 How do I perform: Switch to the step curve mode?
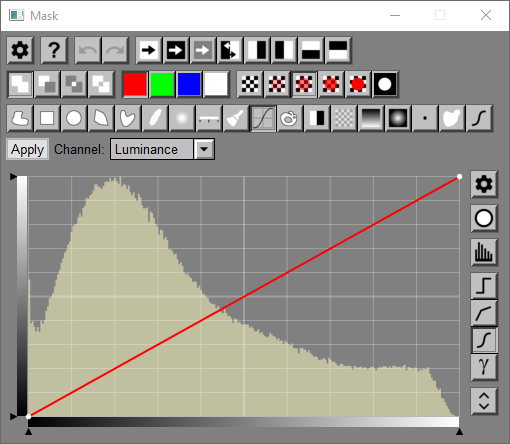pos(484,286)
